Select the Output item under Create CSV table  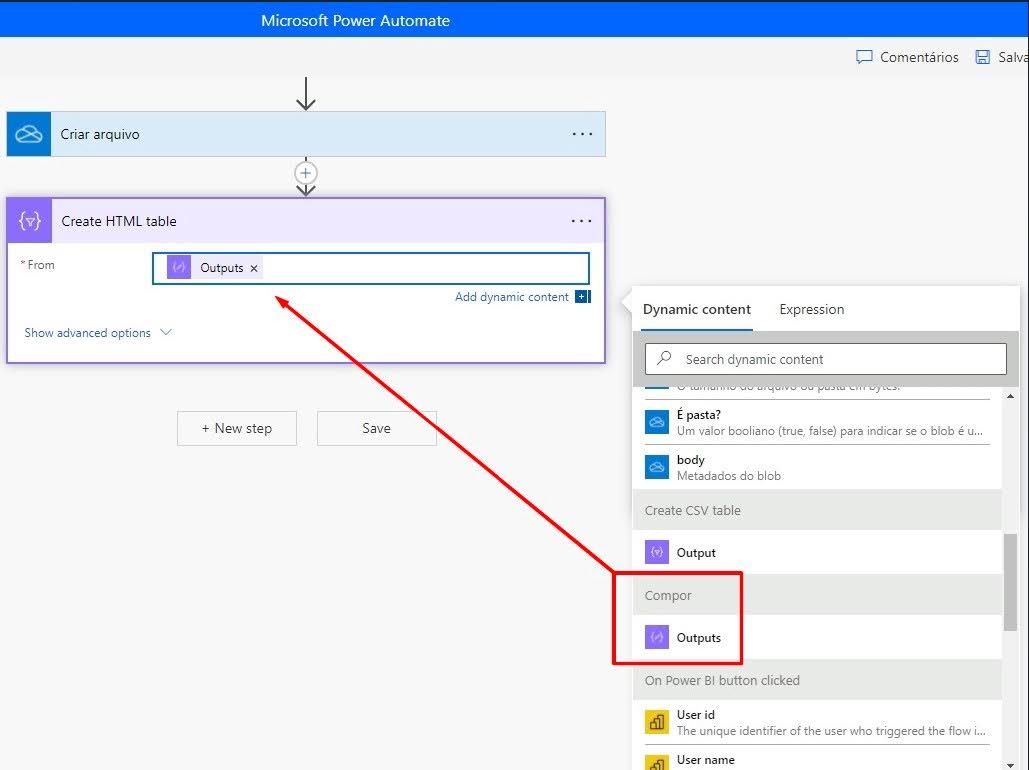tap(696, 553)
